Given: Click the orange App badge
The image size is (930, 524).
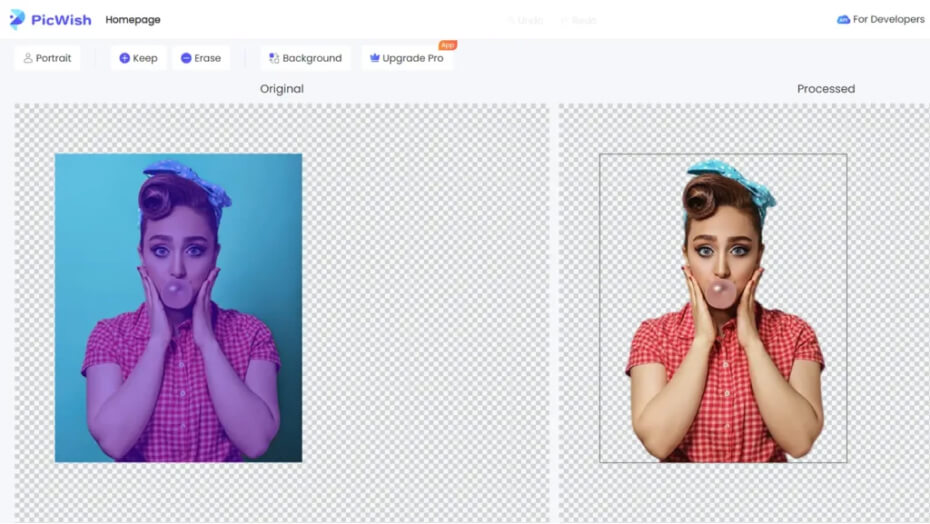Looking at the screenshot, I should pyautogui.click(x=447, y=45).
